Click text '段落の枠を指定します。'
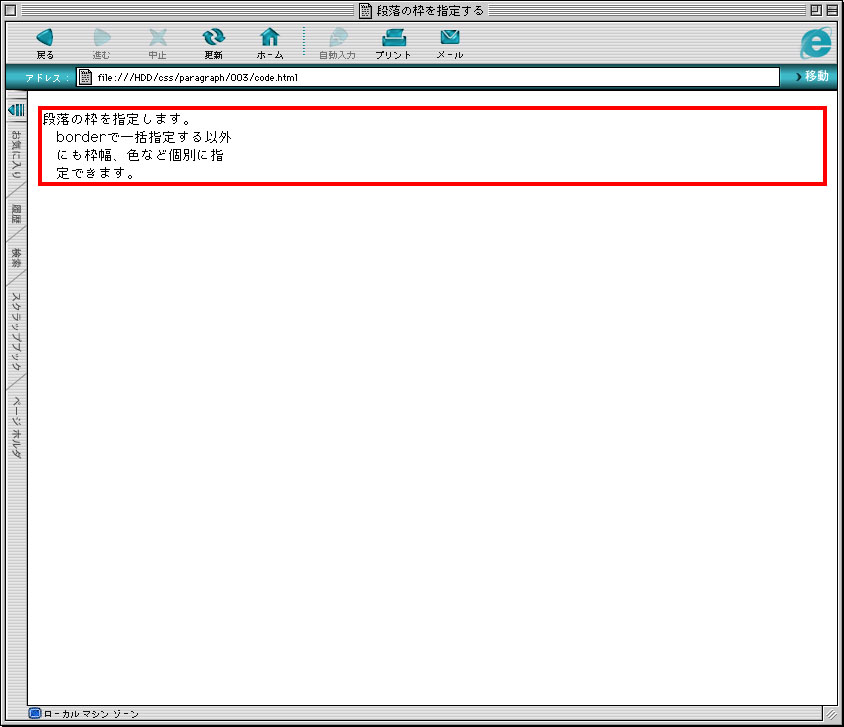 tap(117, 119)
